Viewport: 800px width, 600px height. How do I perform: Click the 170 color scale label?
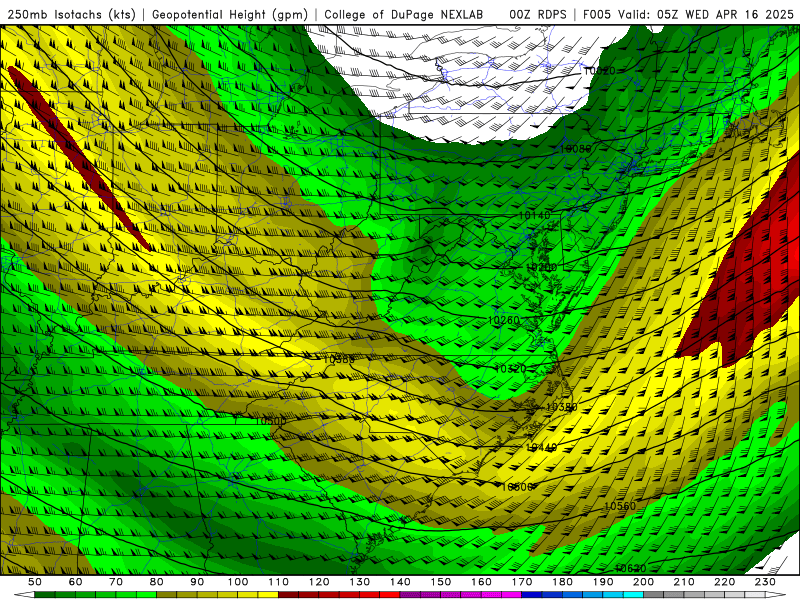[x=522, y=582]
